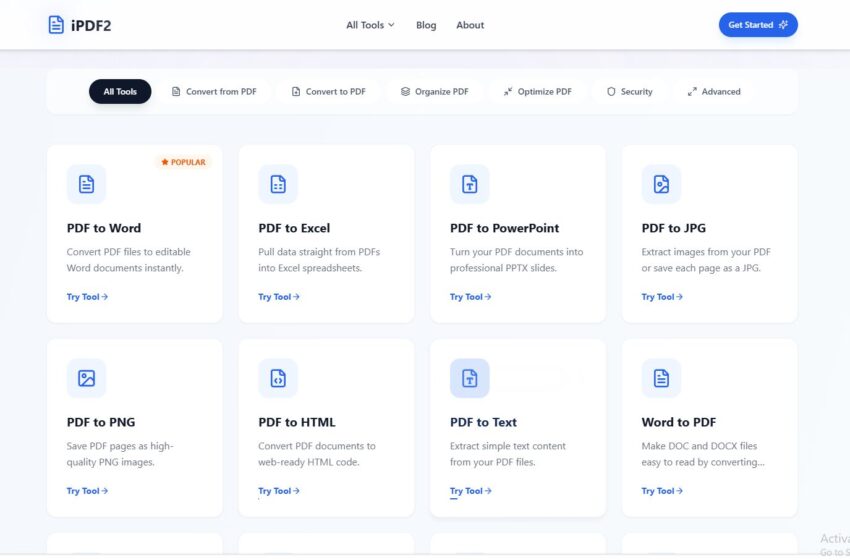The height and width of the screenshot is (560, 850).
Task: Click Try Tool under Word to PDF
Action: point(662,491)
